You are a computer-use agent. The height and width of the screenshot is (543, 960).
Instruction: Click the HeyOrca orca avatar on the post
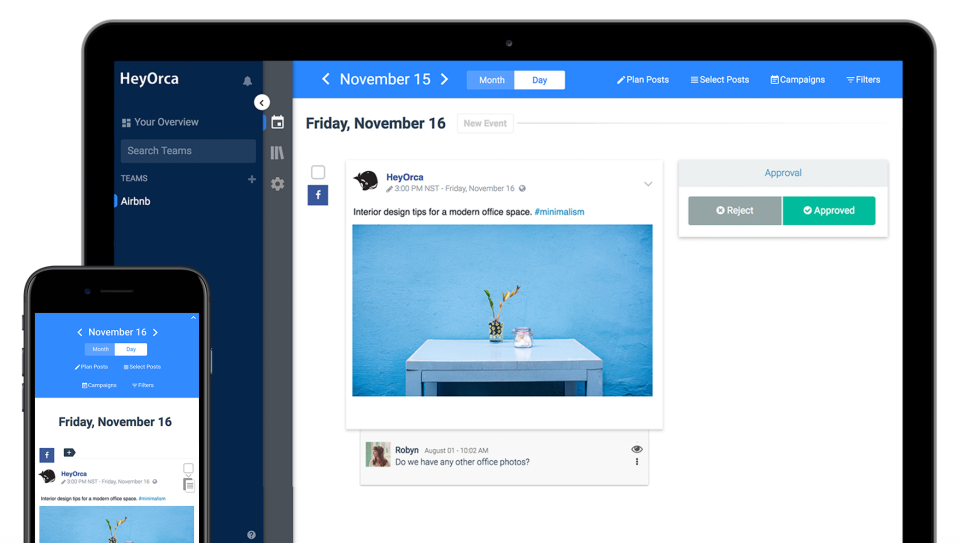click(366, 181)
